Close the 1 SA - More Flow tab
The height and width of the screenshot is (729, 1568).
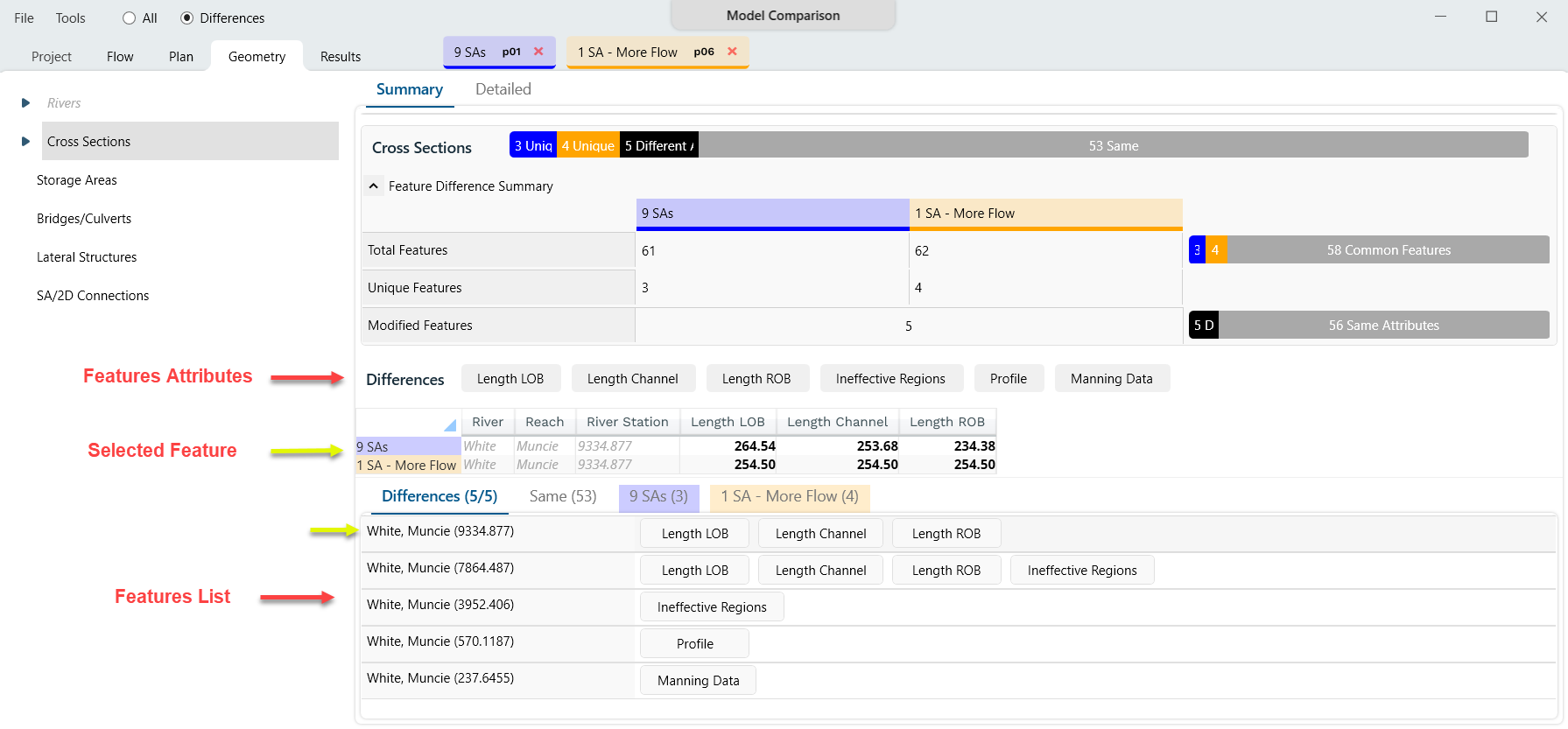pos(732,52)
